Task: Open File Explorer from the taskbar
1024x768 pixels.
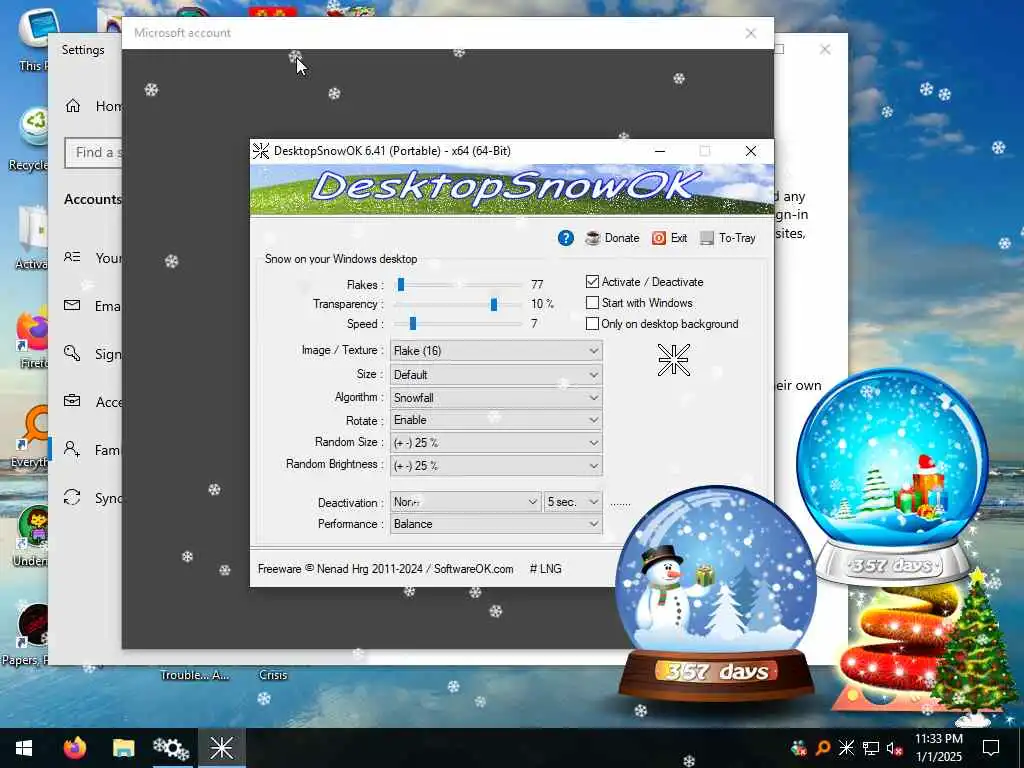Action: tap(123, 748)
